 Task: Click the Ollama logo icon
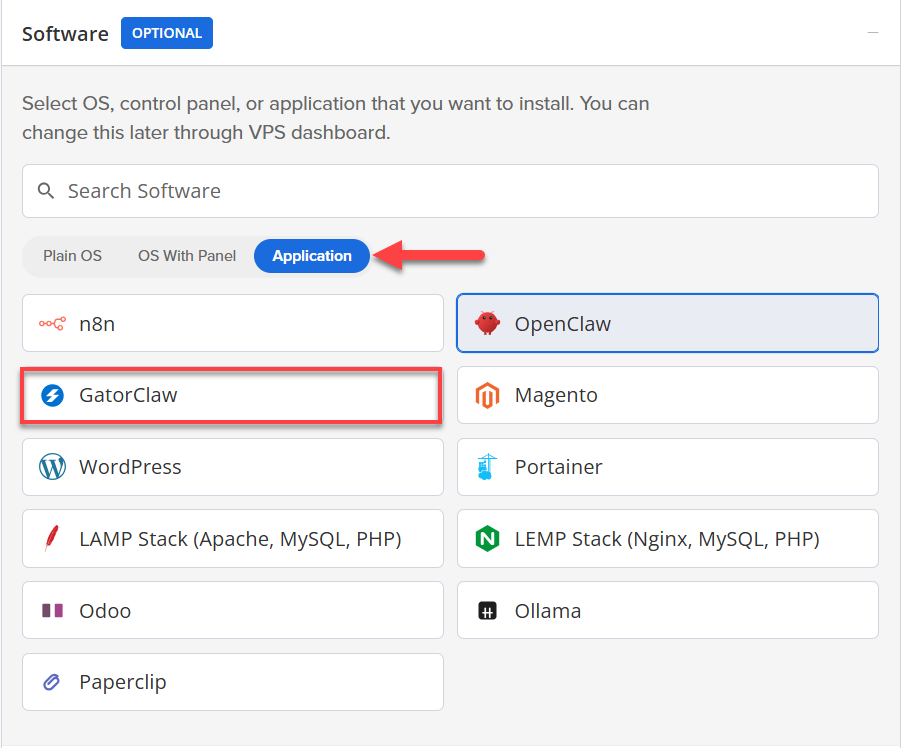point(487,610)
